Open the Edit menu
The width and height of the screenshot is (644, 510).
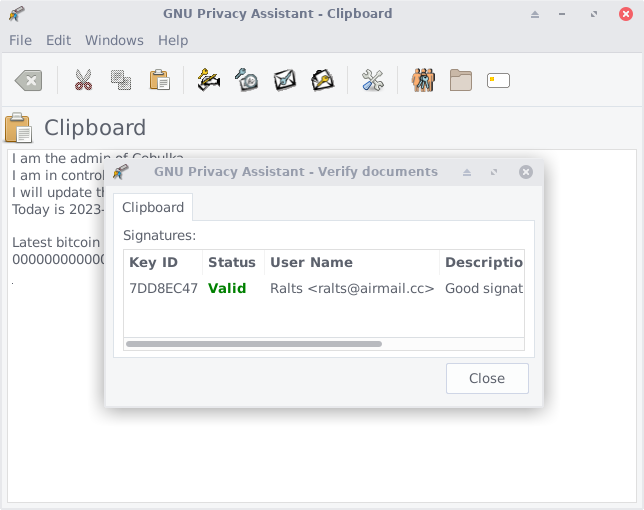(x=58, y=40)
